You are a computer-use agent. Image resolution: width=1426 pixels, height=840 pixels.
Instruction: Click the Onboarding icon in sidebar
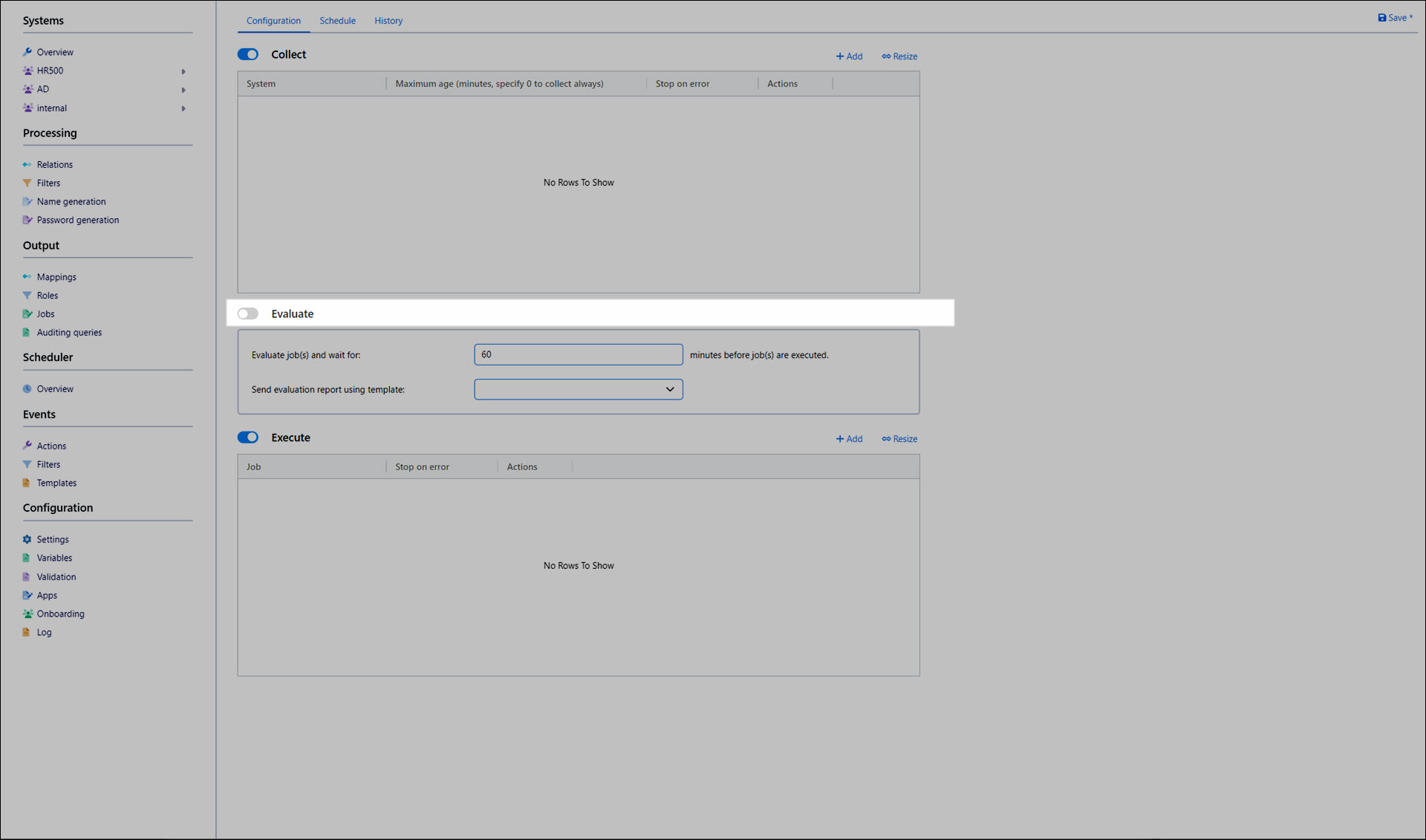(27, 613)
